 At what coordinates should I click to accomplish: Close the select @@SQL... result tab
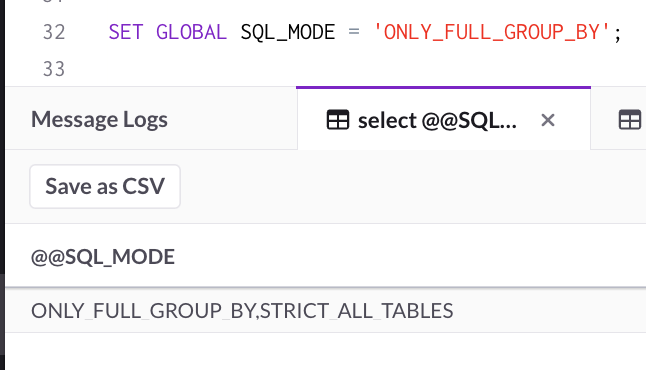point(548,120)
